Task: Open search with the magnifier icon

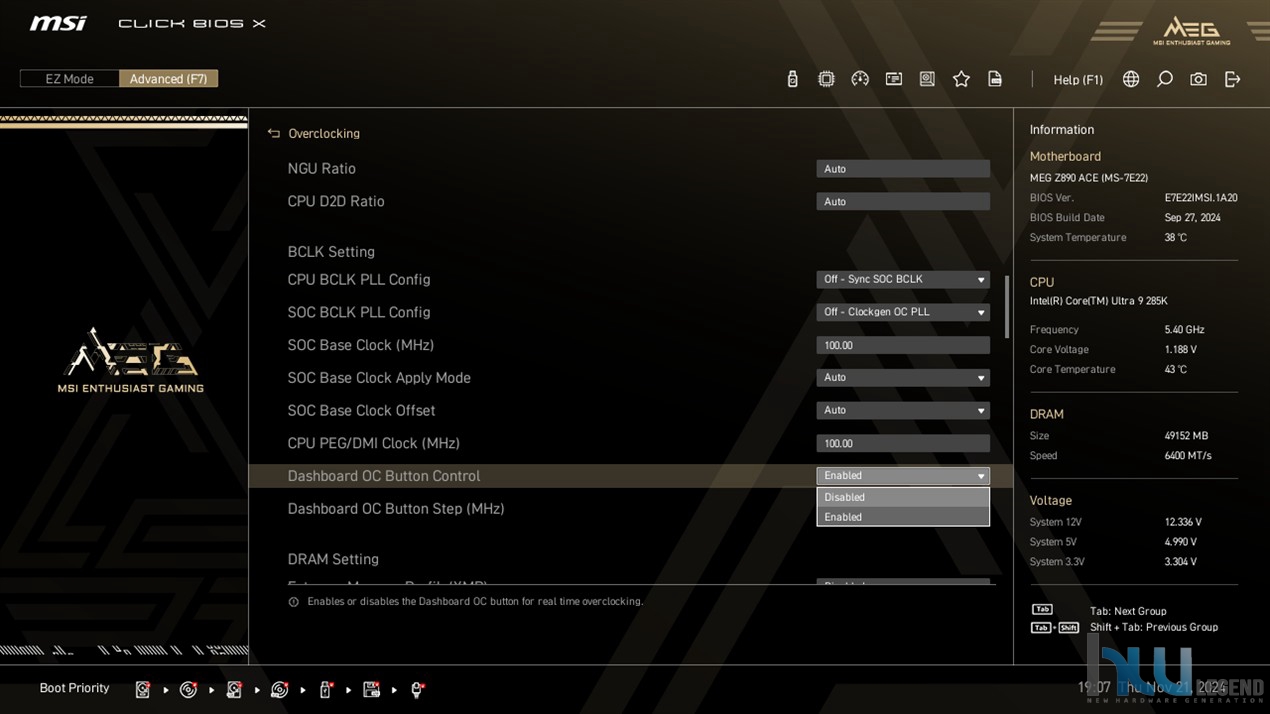Action: [x=1165, y=79]
